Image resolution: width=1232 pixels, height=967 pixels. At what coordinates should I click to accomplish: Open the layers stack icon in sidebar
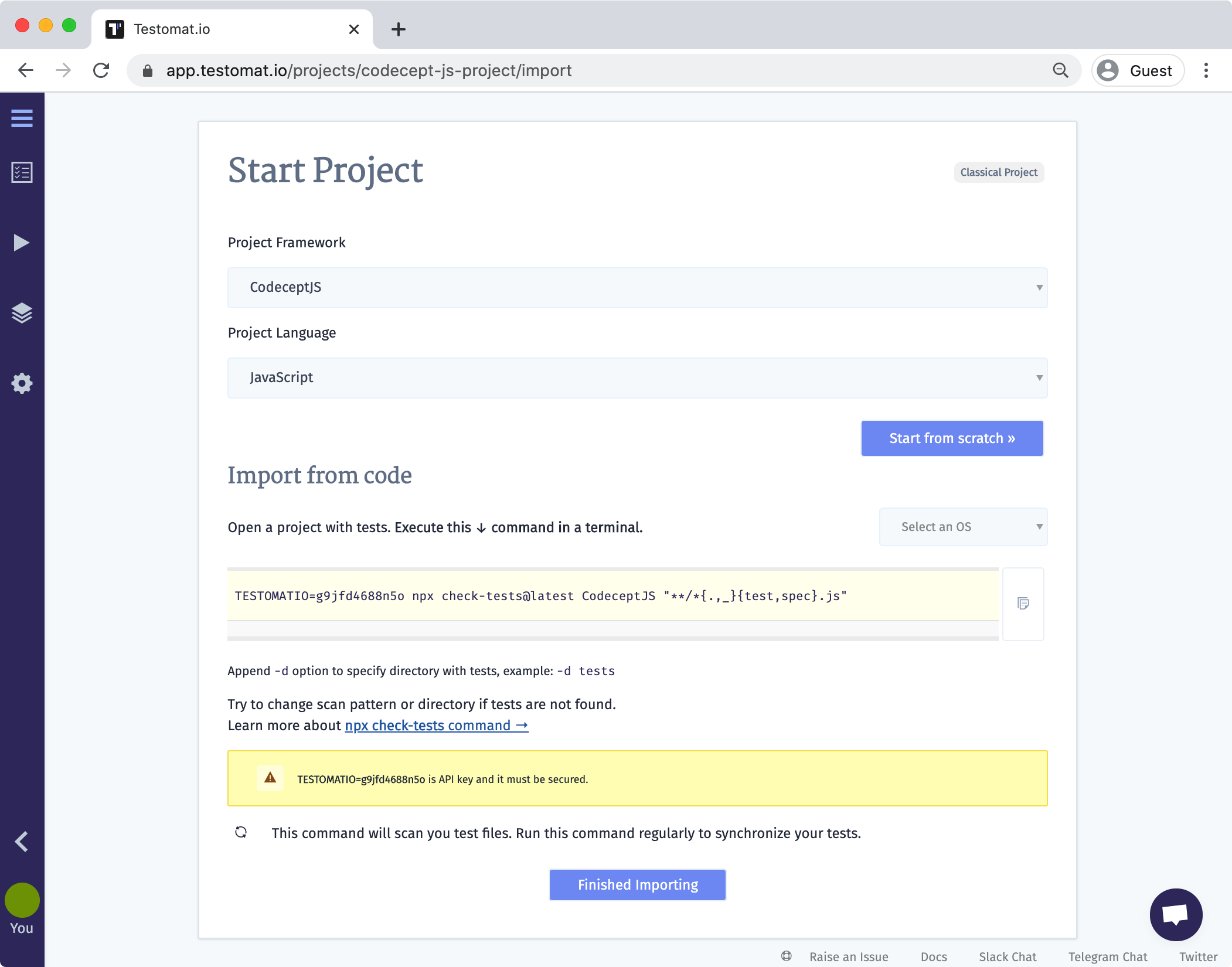tap(22, 313)
